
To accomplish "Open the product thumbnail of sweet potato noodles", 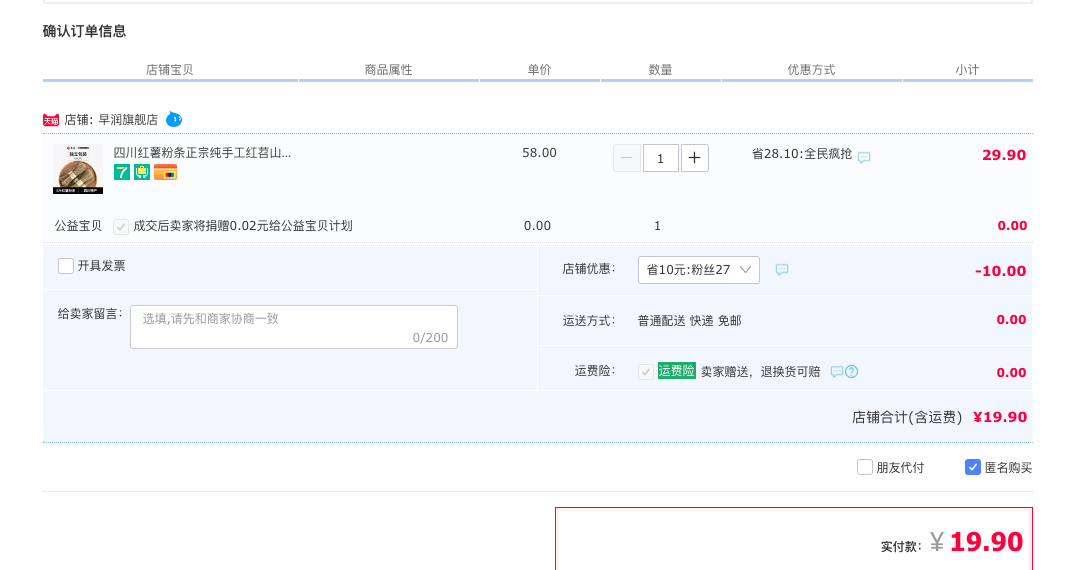I will point(78,169).
